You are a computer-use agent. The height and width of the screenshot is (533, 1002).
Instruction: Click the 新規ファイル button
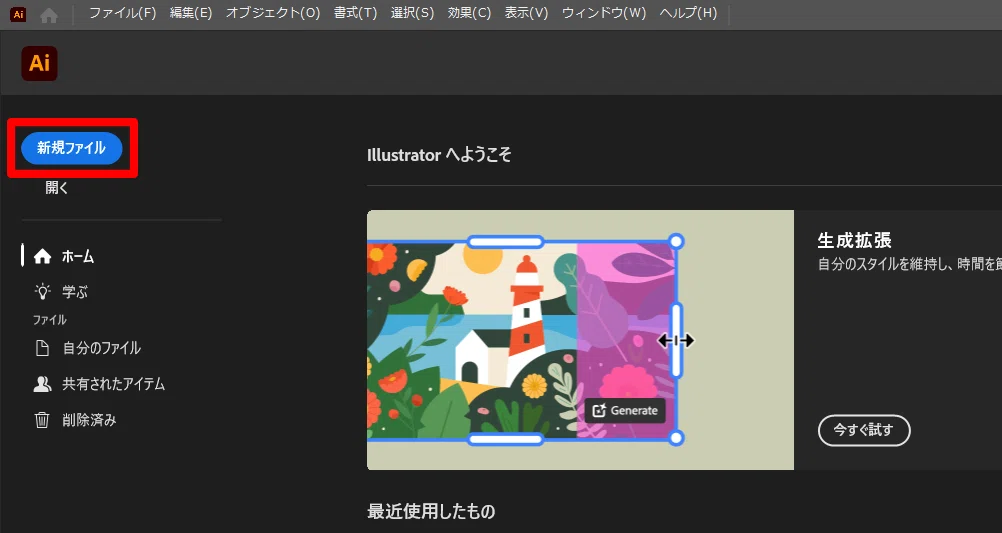point(72,148)
